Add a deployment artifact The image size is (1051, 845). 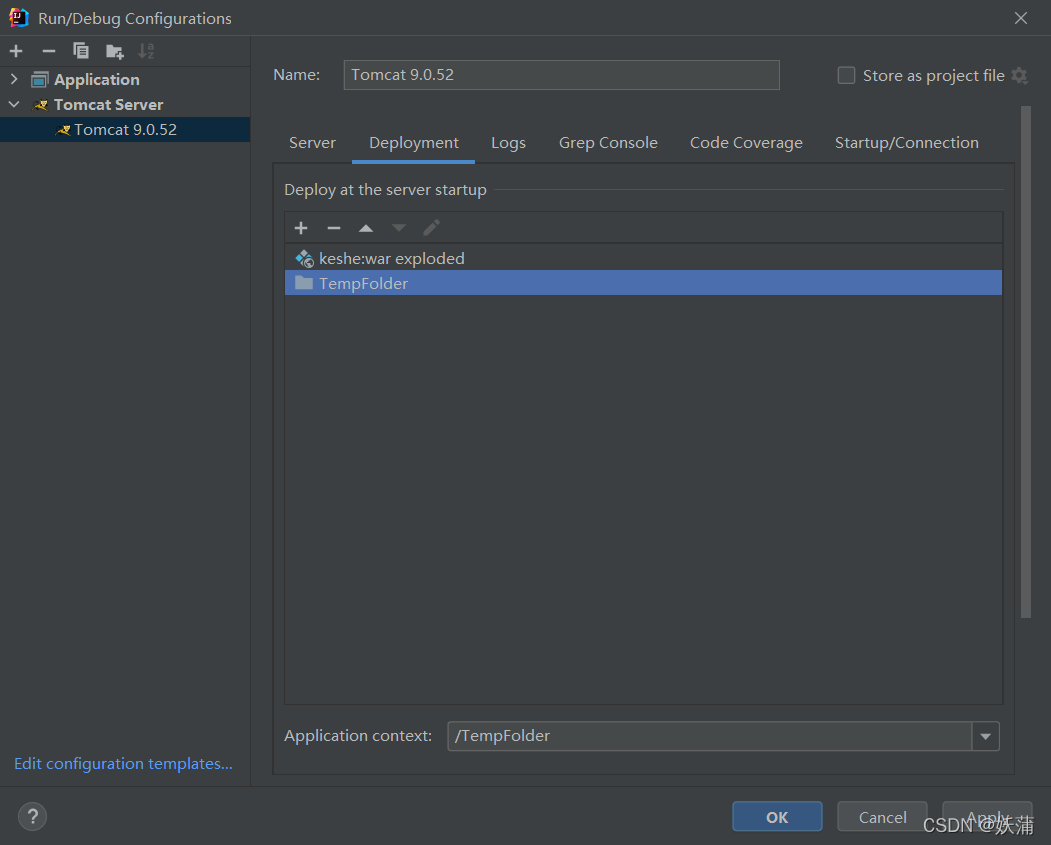[x=301, y=228]
